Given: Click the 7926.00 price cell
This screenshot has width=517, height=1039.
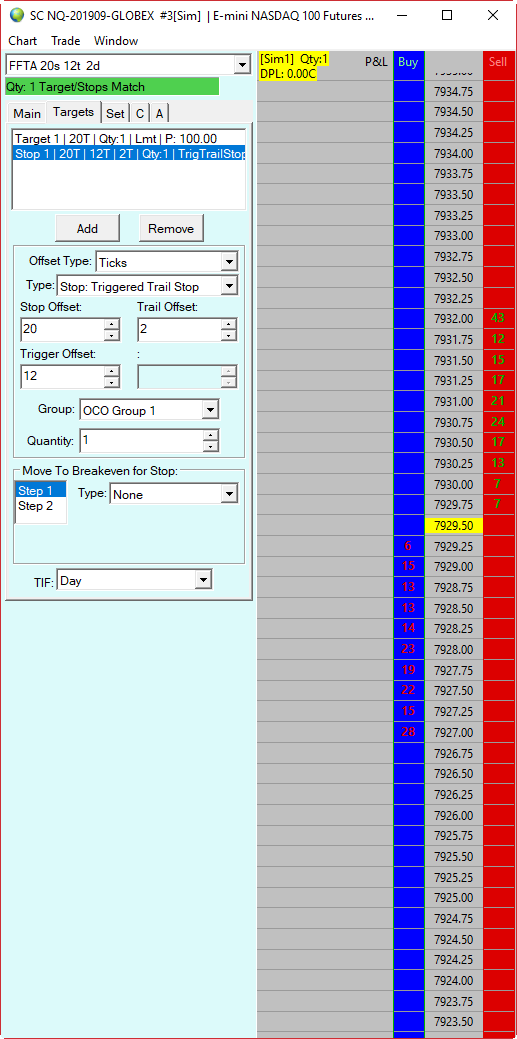Looking at the screenshot, I should coord(453,815).
